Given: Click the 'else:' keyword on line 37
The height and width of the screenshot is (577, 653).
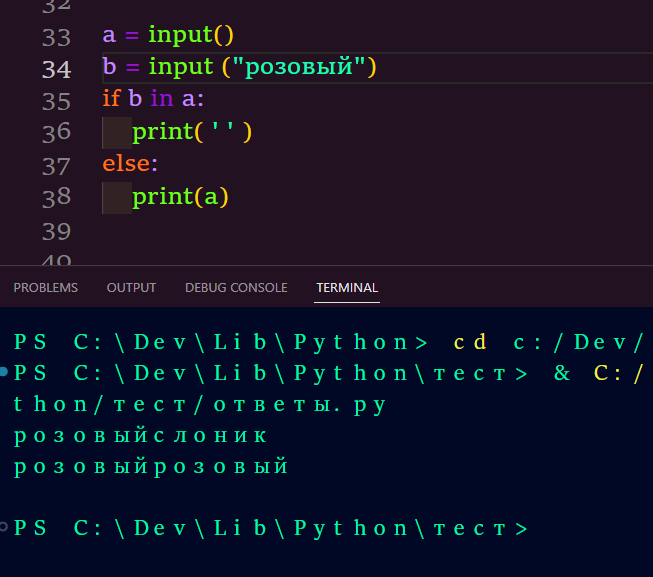Looking at the screenshot, I should pos(130,164).
